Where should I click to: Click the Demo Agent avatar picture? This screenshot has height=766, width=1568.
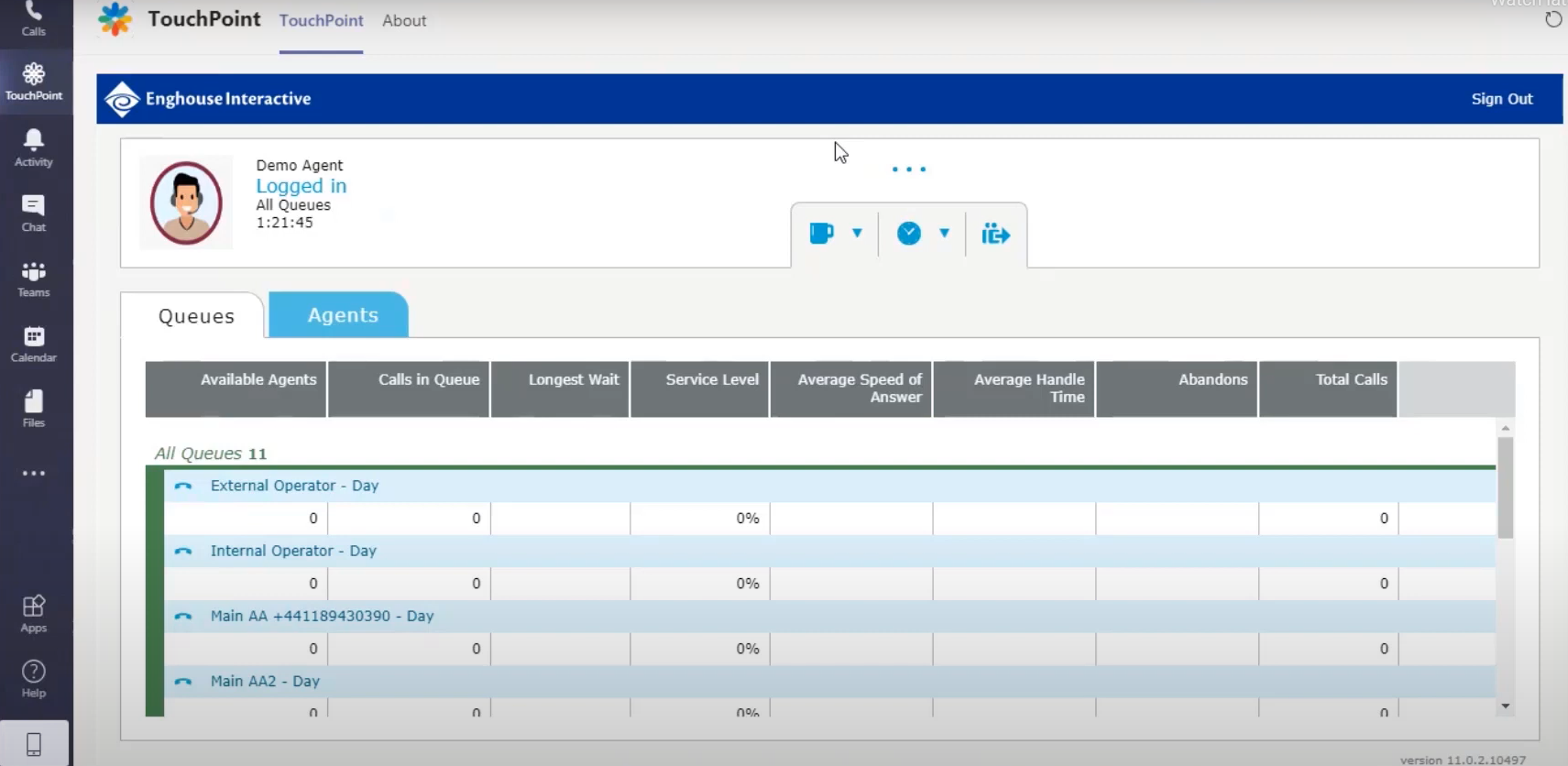click(x=186, y=202)
